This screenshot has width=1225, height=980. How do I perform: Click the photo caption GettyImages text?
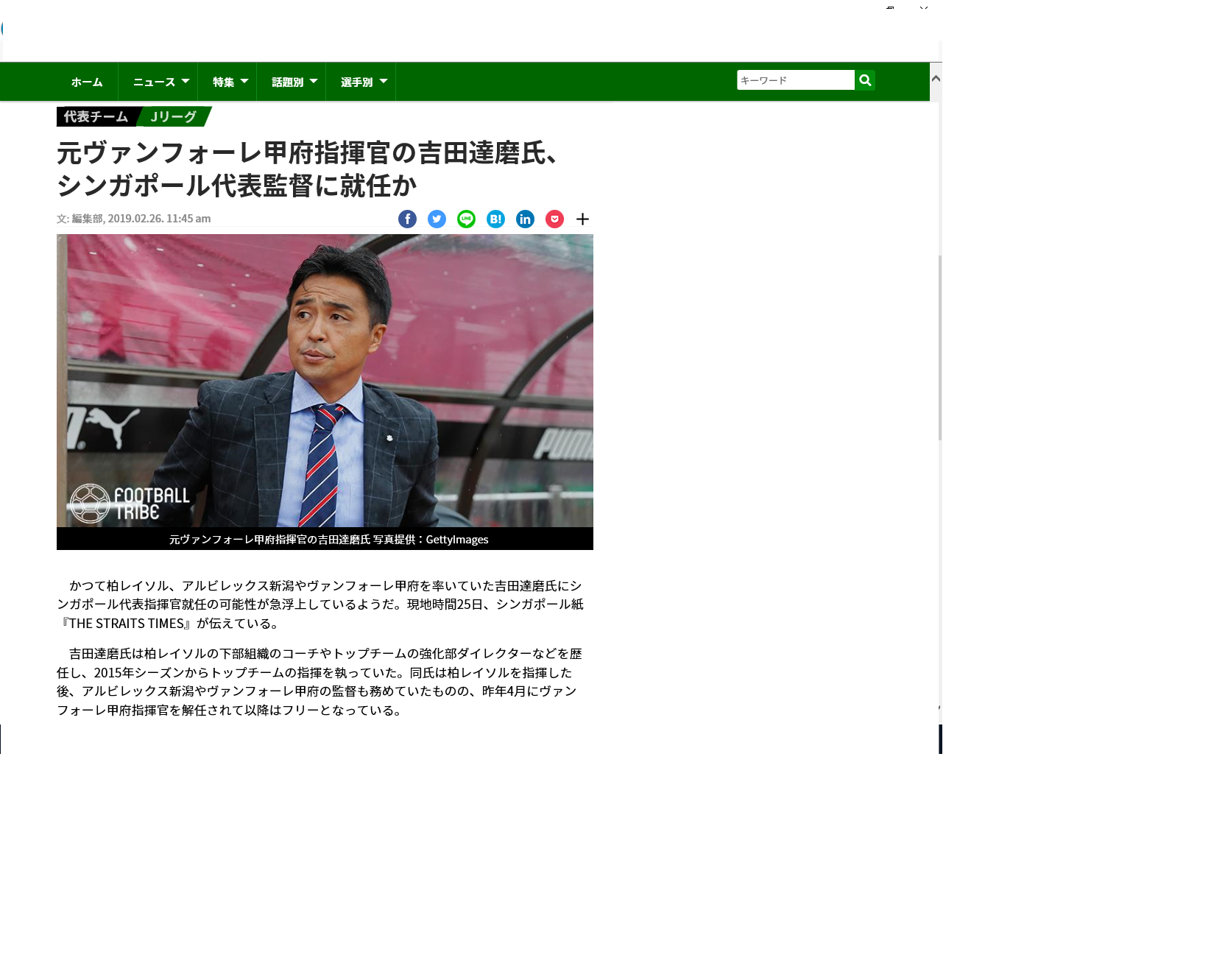tap(328, 539)
